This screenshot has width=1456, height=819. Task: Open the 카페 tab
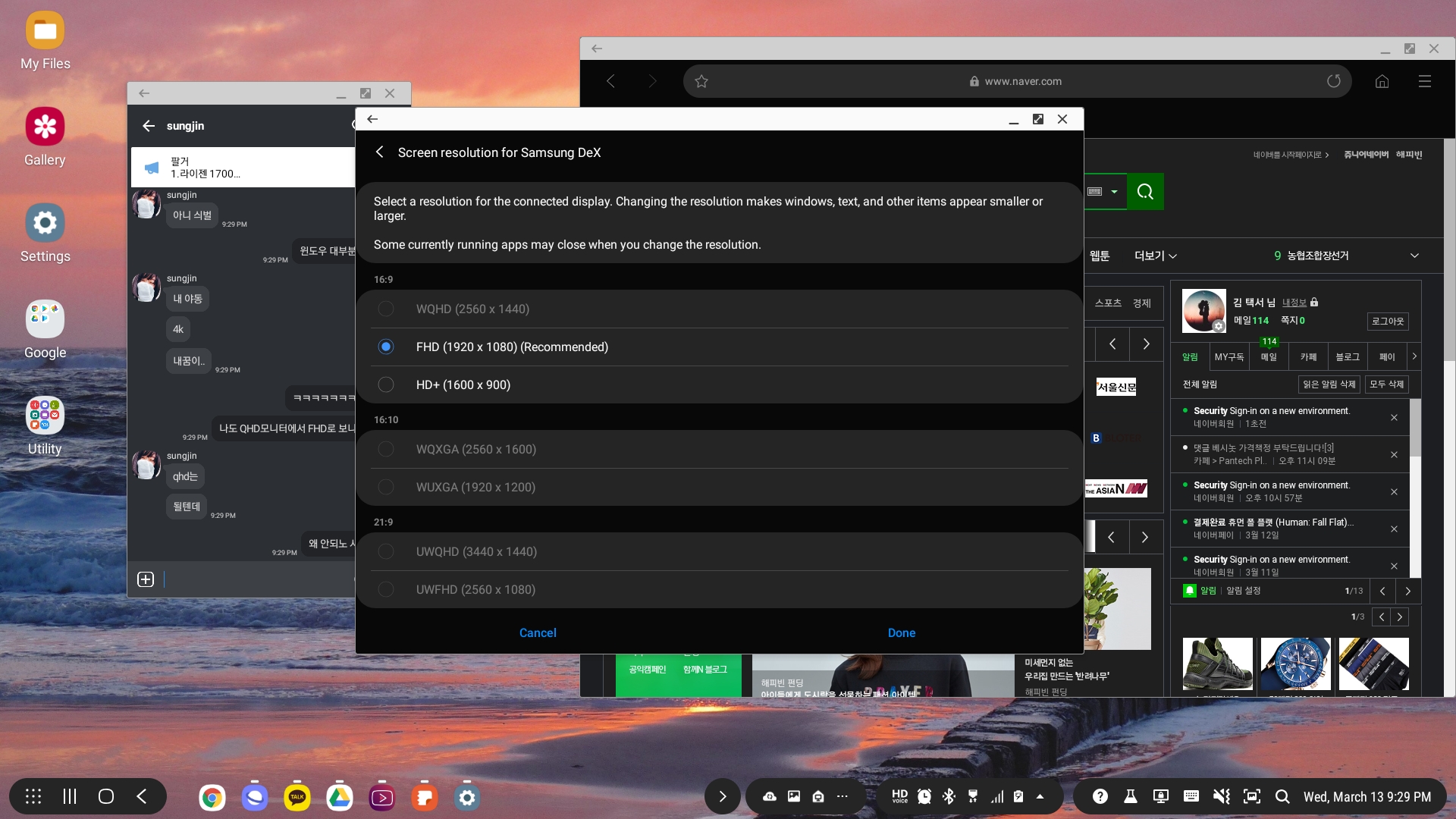pos(1308,356)
